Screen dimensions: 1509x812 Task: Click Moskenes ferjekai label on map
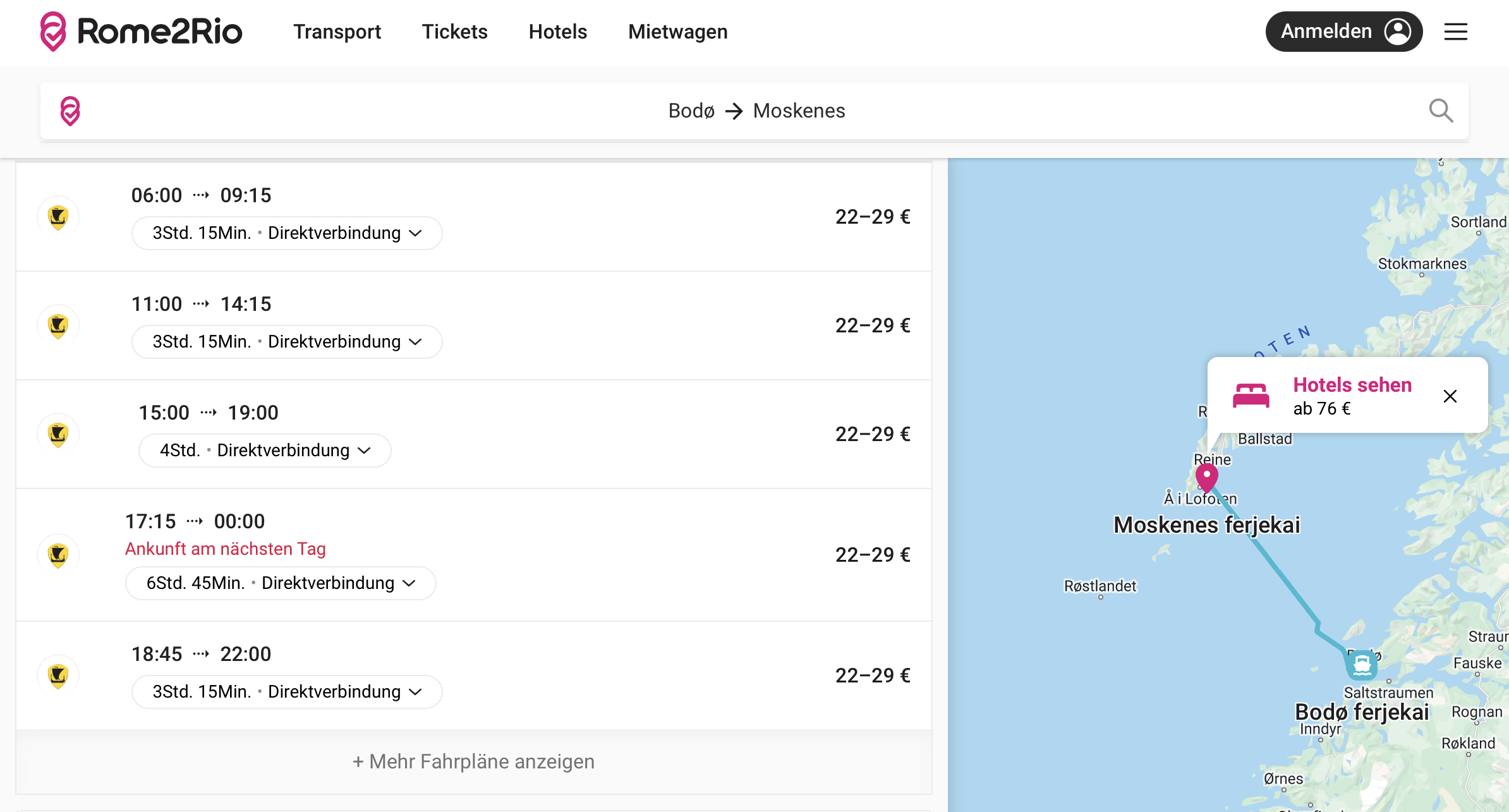pos(1206,524)
